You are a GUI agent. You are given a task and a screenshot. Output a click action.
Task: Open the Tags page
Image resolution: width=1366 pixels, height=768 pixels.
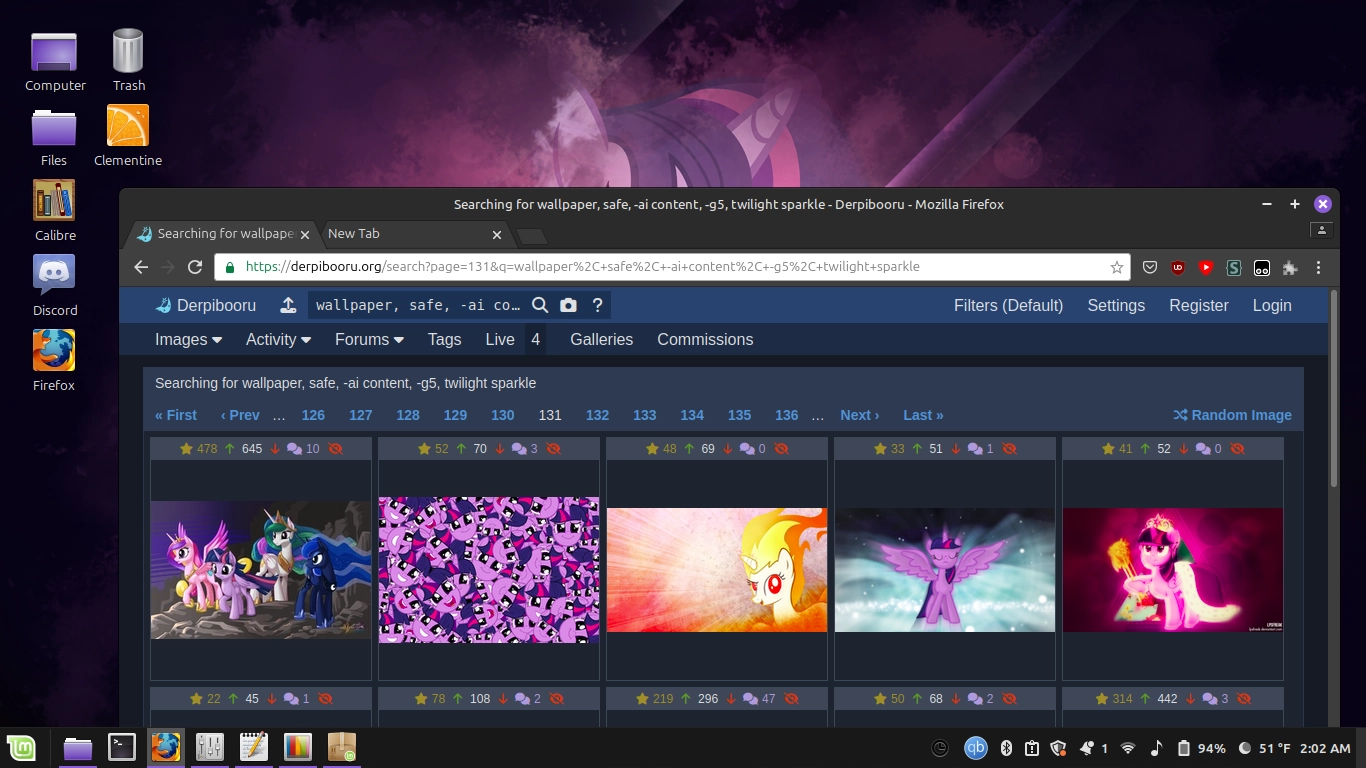(x=444, y=339)
